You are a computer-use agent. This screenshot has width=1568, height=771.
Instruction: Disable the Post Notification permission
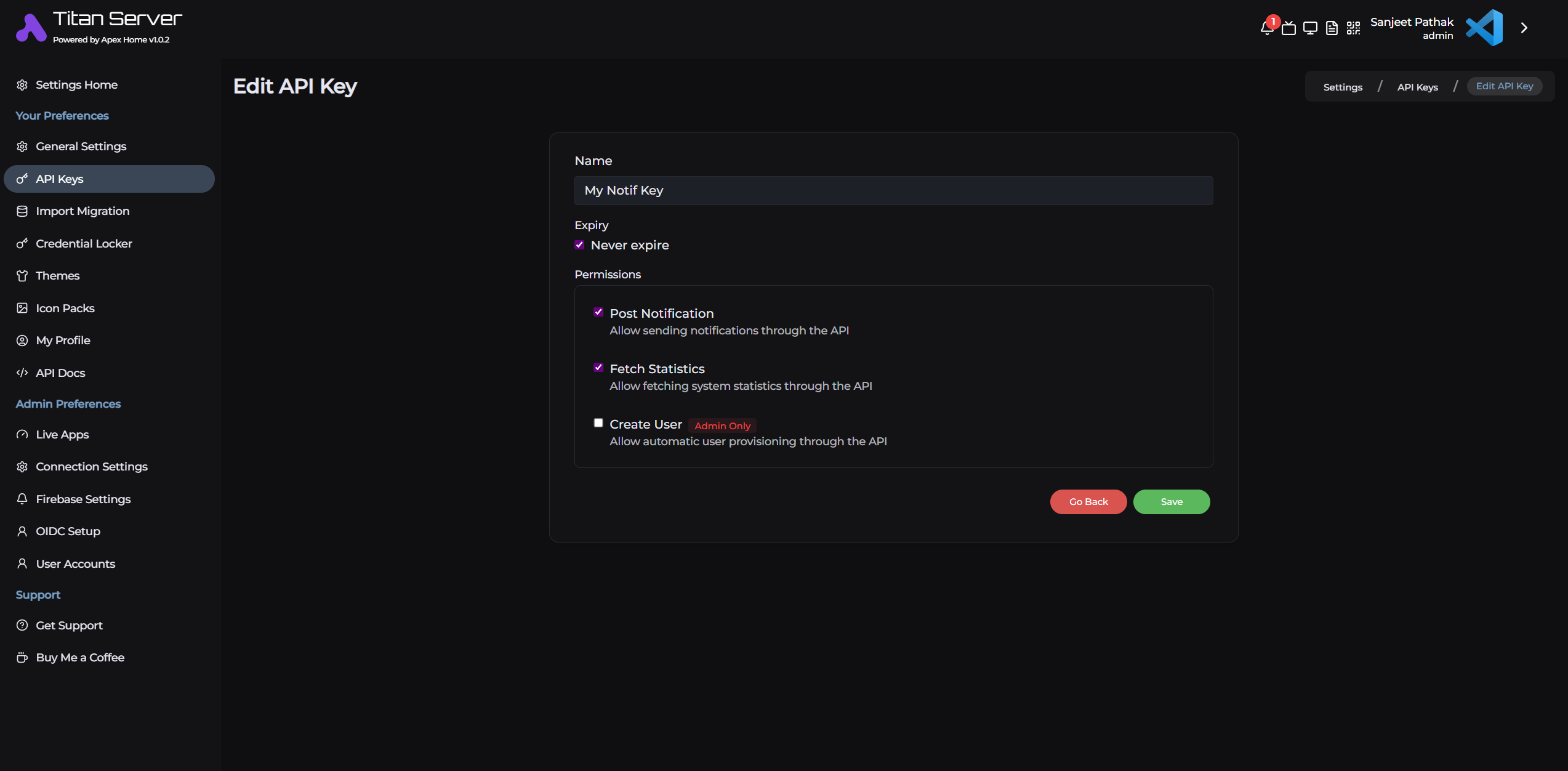(x=598, y=312)
